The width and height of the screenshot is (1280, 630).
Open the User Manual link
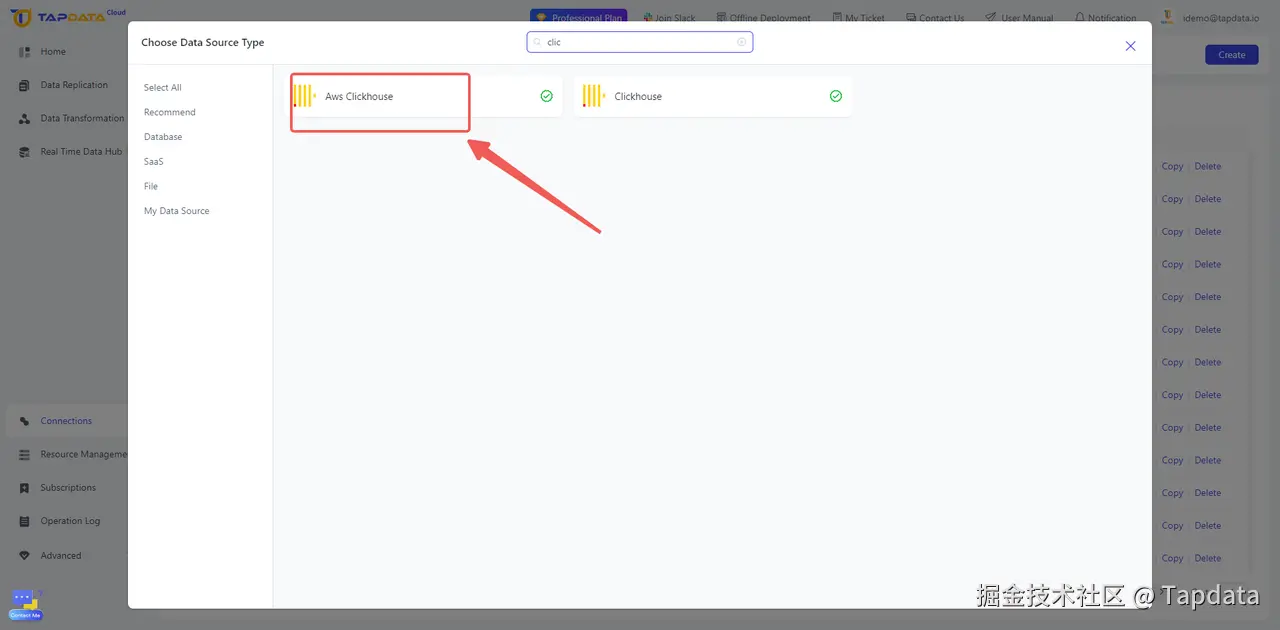click(x=1019, y=18)
